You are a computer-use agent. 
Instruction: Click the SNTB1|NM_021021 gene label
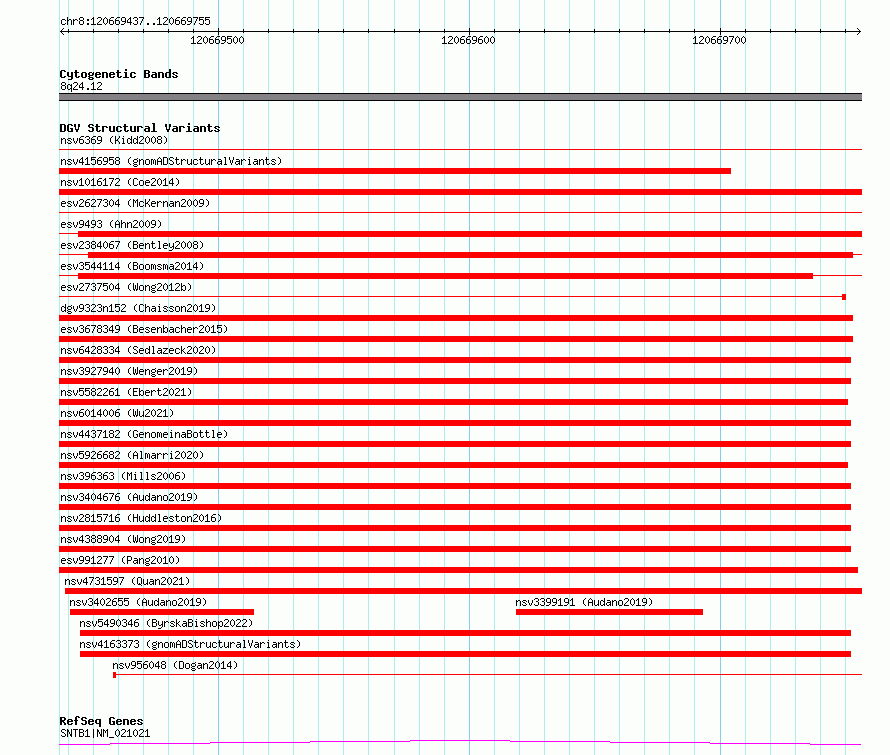click(105, 733)
